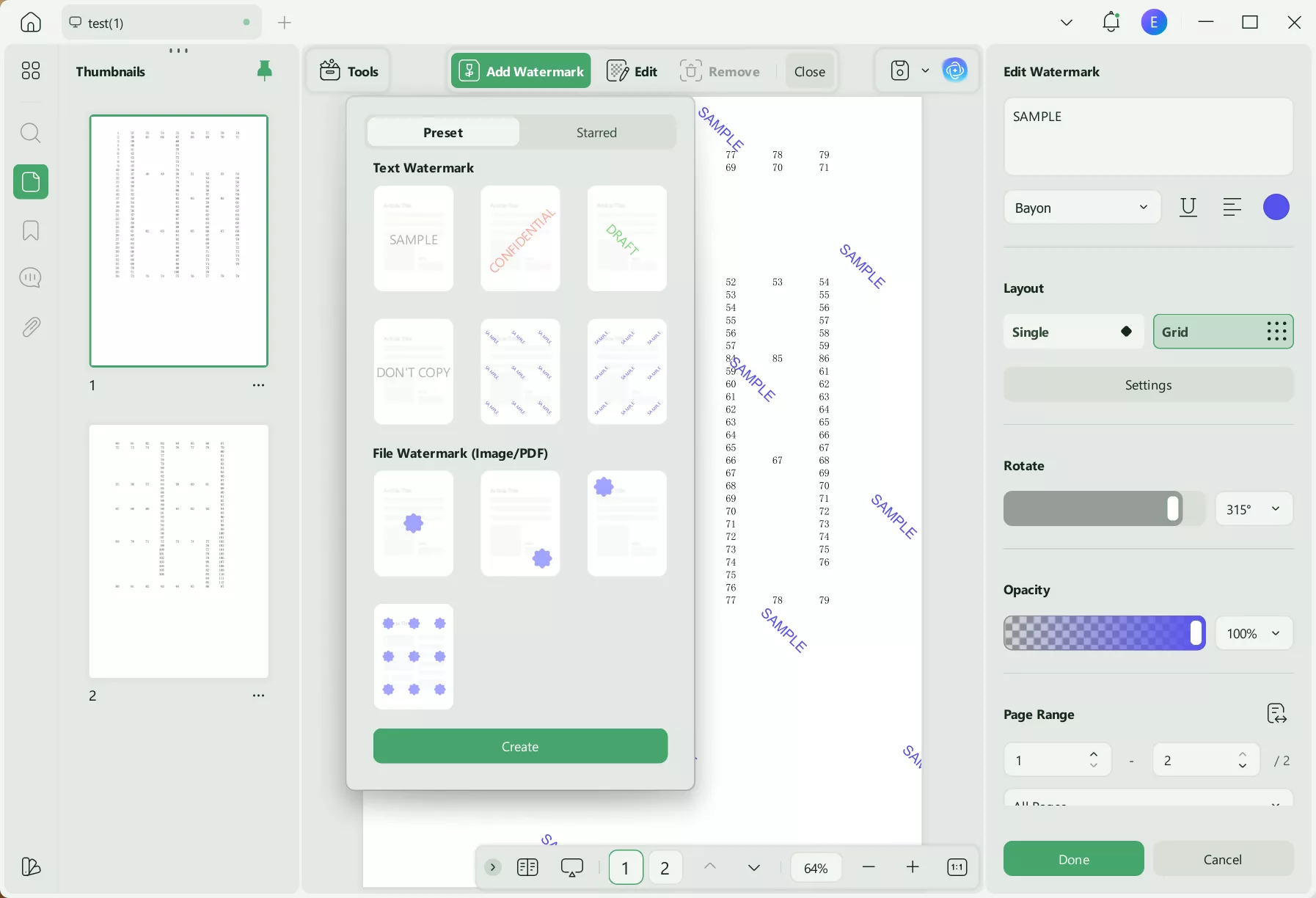Switch to the Preset tab
The width and height of the screenshot is (1316, 898).
click(443, 133)
